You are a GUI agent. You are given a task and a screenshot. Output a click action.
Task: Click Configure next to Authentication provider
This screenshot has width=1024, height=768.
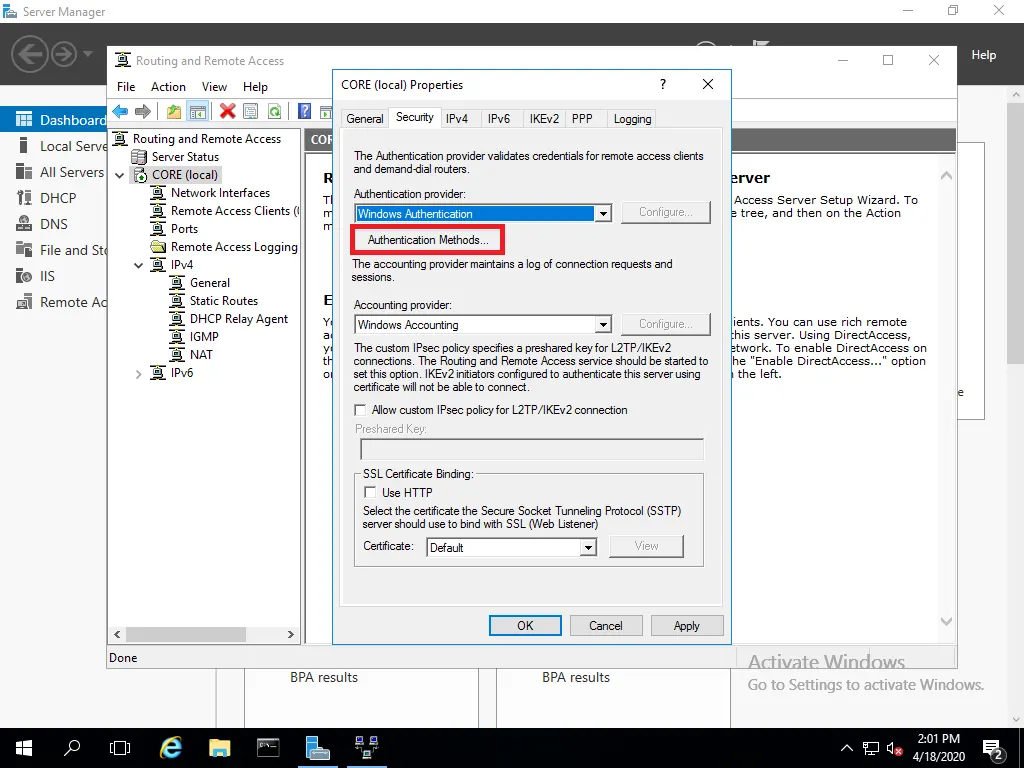(x=665, y=212)
